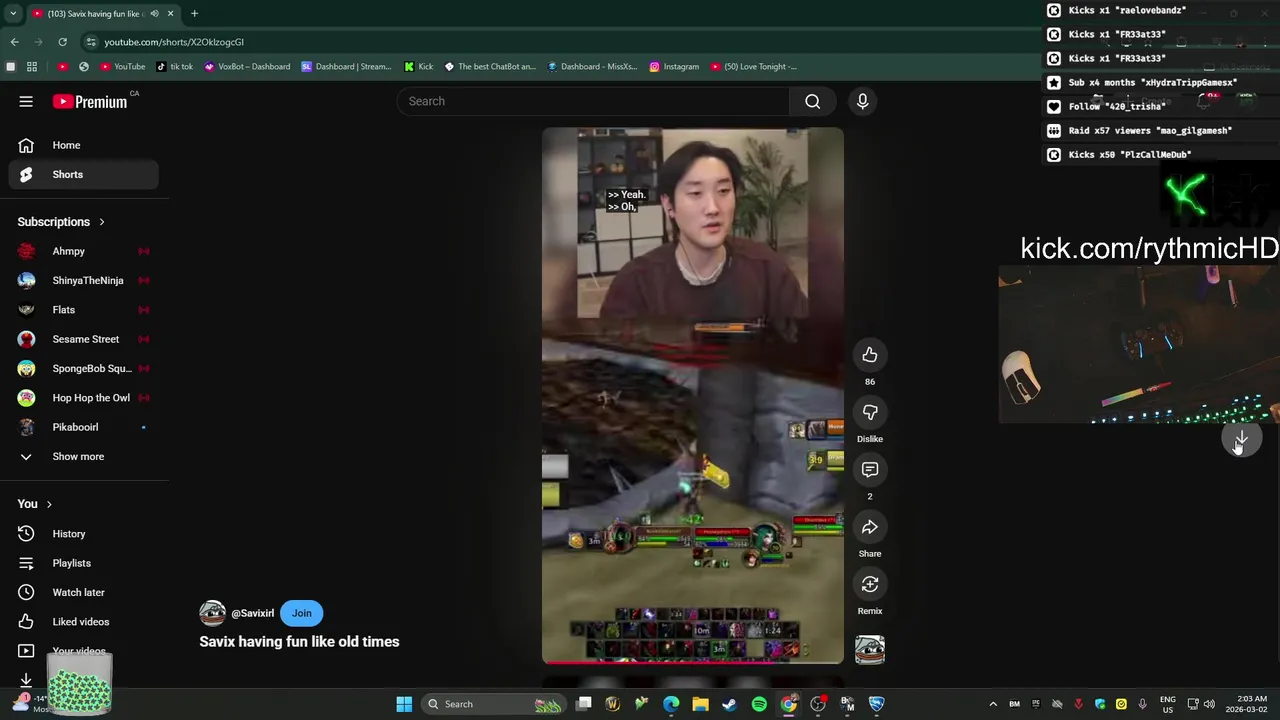Open the ShinyaTheNinja subscription
The width and height of the screenshot is (1280, 720).
tap(84, 280)
